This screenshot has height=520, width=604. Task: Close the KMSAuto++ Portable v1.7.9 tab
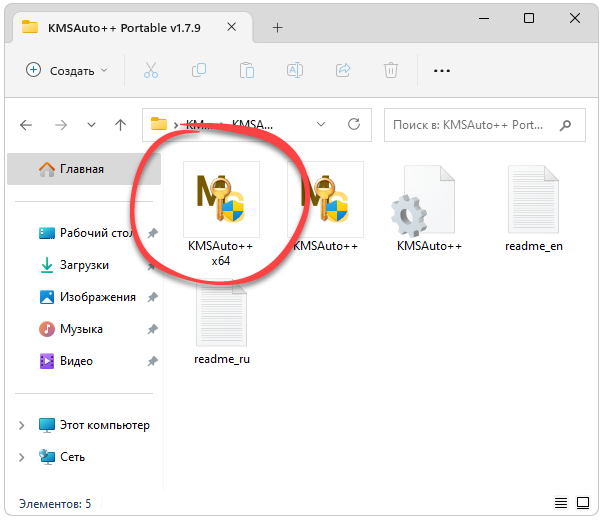coord(232,27)
